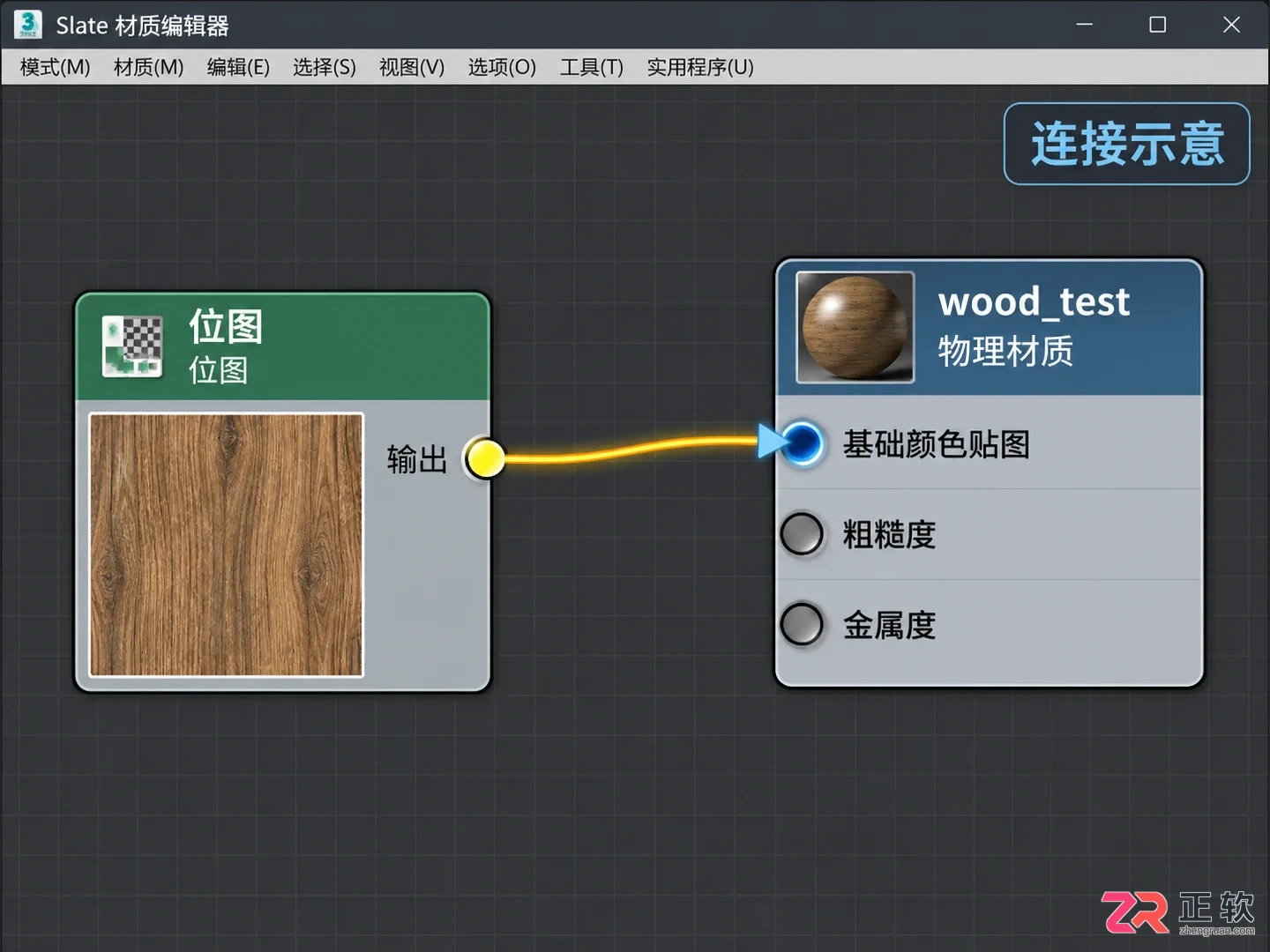Click the blue 基础颜色贴图 input socket
Viewport: 1270px width, 952px height.
(x=802, y=443)
